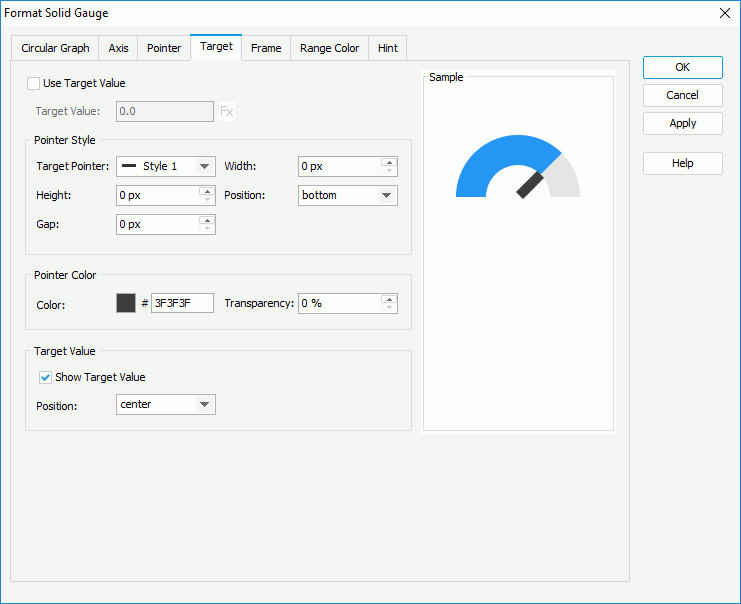
Task: Click the Fx formula icon beside Target Value
Action: coord(227,112)
